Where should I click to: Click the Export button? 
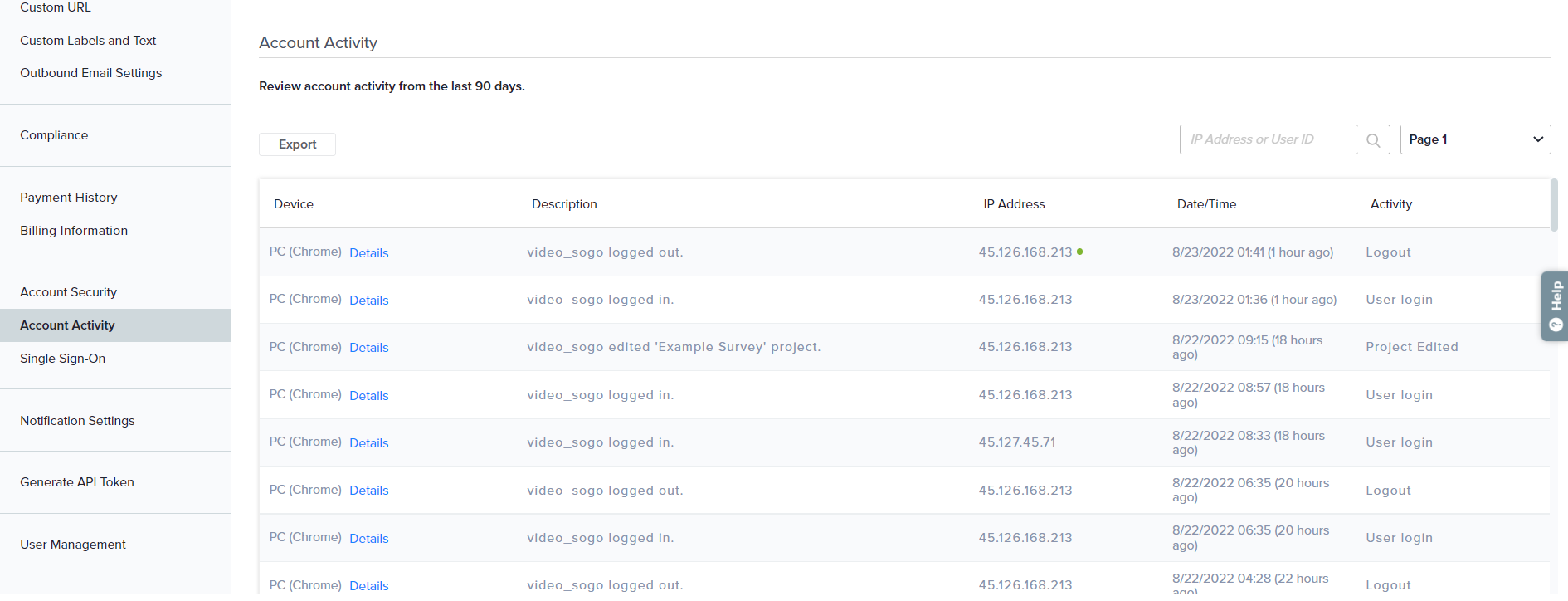coord(297,144)
